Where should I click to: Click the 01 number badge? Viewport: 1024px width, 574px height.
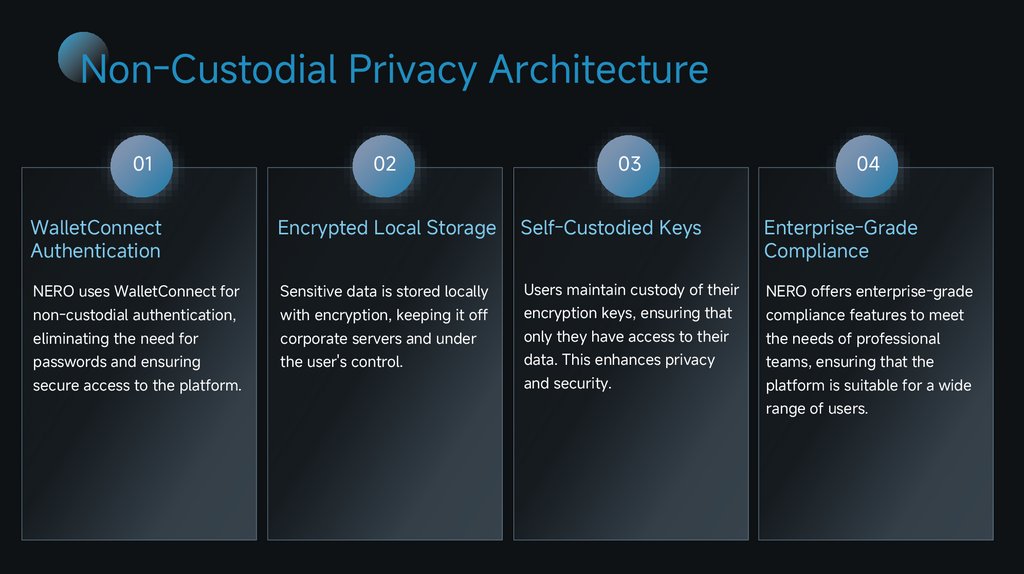142,164
